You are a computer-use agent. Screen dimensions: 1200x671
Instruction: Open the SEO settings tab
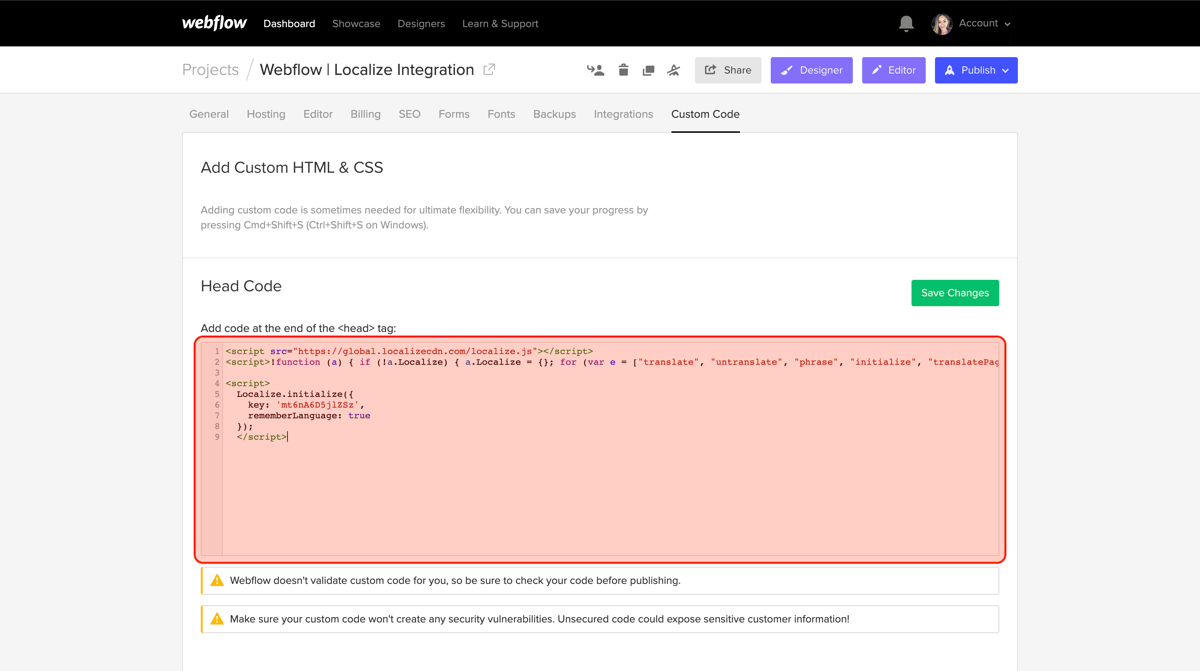[x=409, y=114]
